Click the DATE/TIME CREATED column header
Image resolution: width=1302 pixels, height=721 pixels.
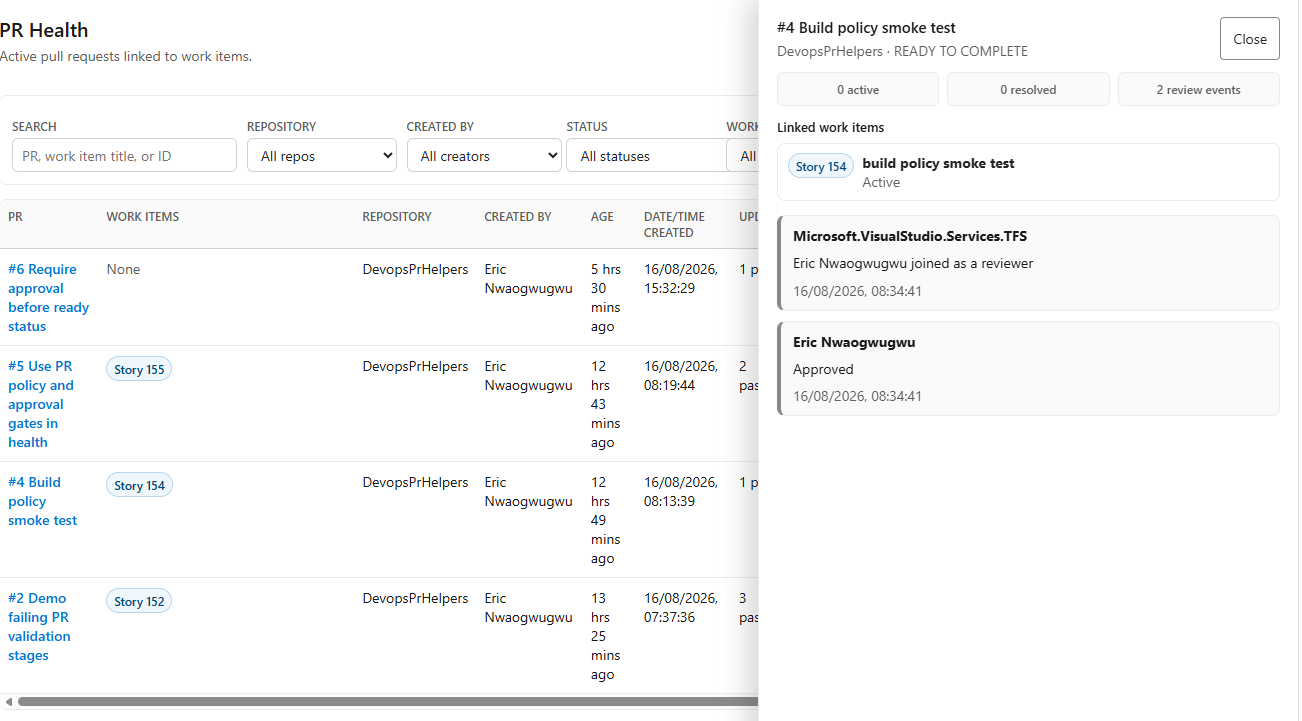pos(675,224)
